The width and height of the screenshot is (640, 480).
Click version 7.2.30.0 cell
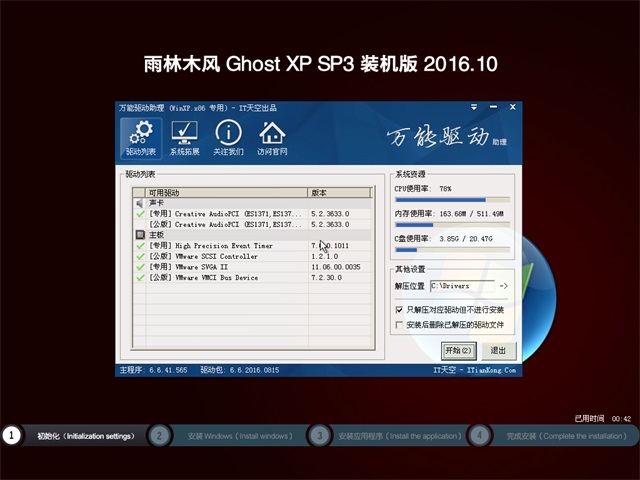coord(327,278)
